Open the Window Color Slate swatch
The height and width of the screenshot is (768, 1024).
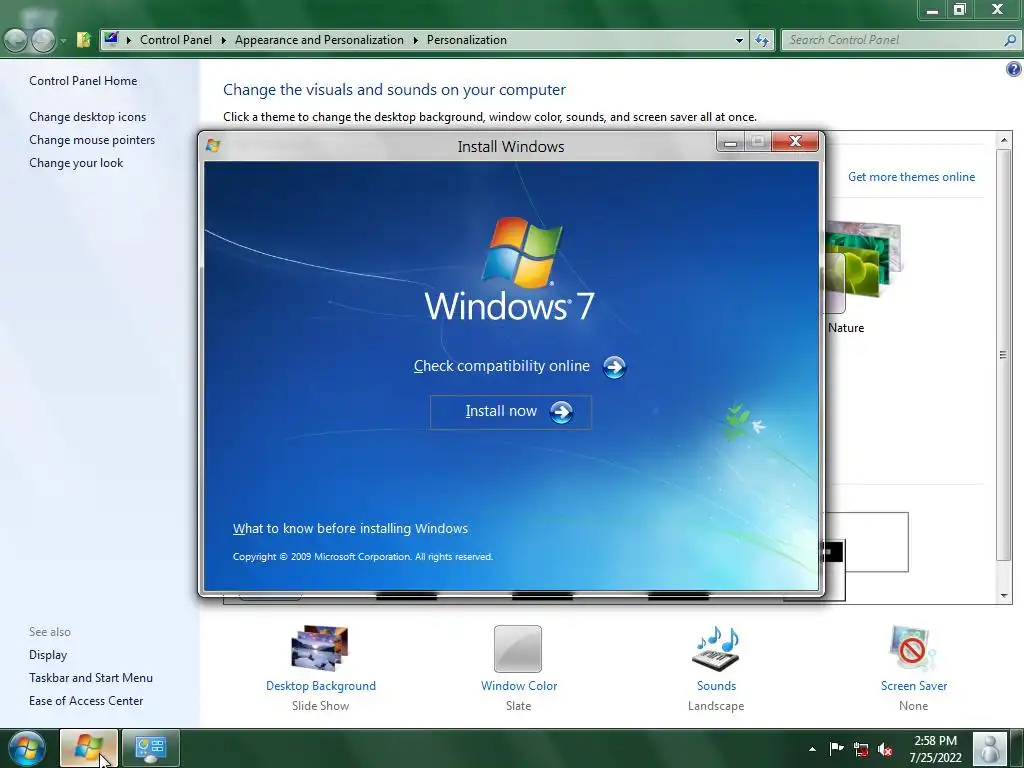tap(518, 648)
